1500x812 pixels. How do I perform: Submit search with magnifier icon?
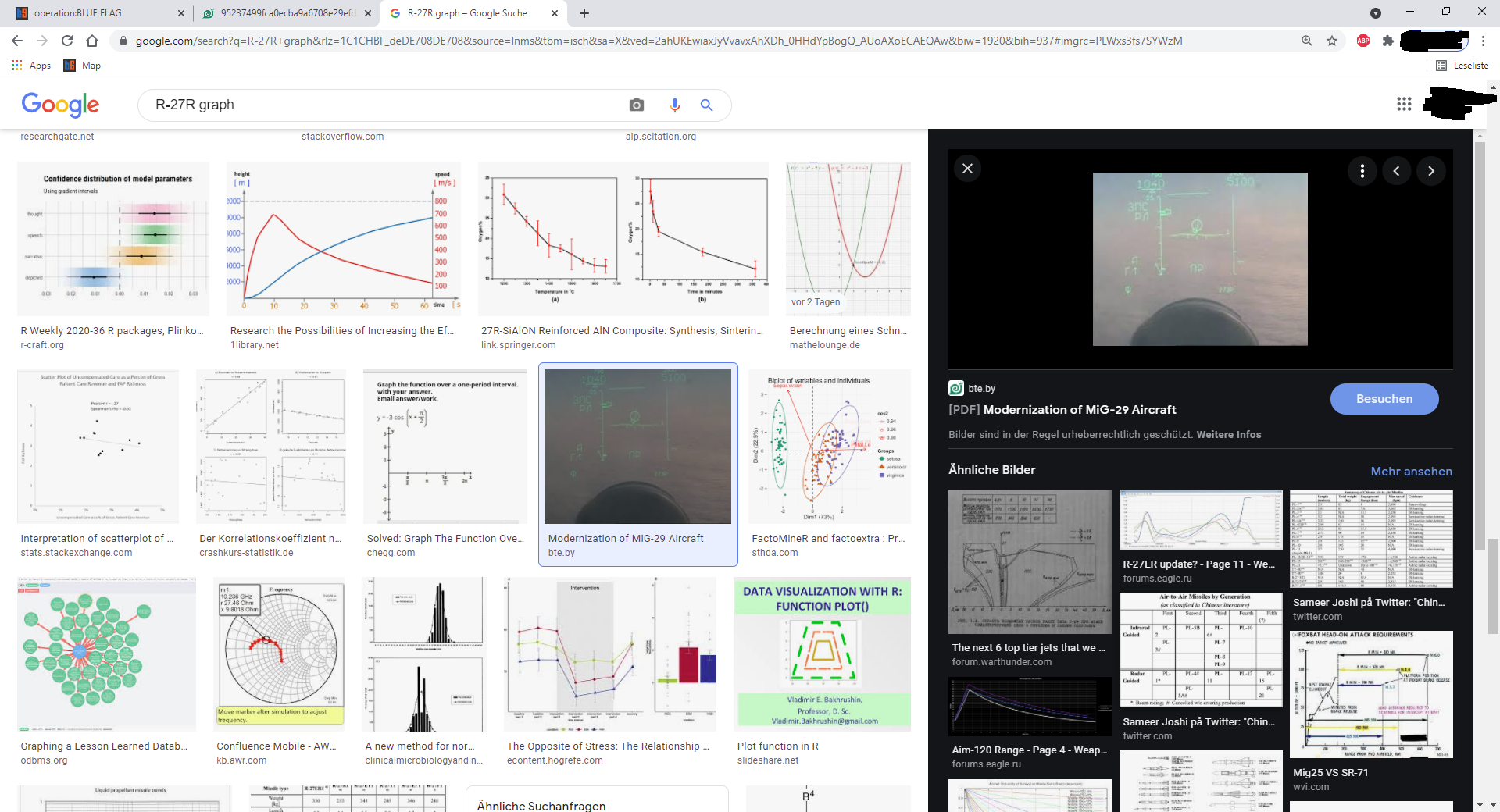(706, 105)
